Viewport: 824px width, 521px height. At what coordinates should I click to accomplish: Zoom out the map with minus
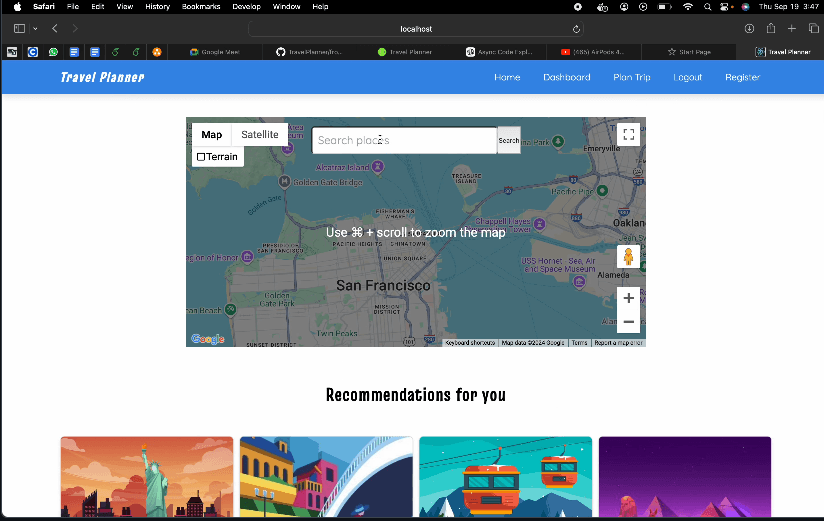629,322
